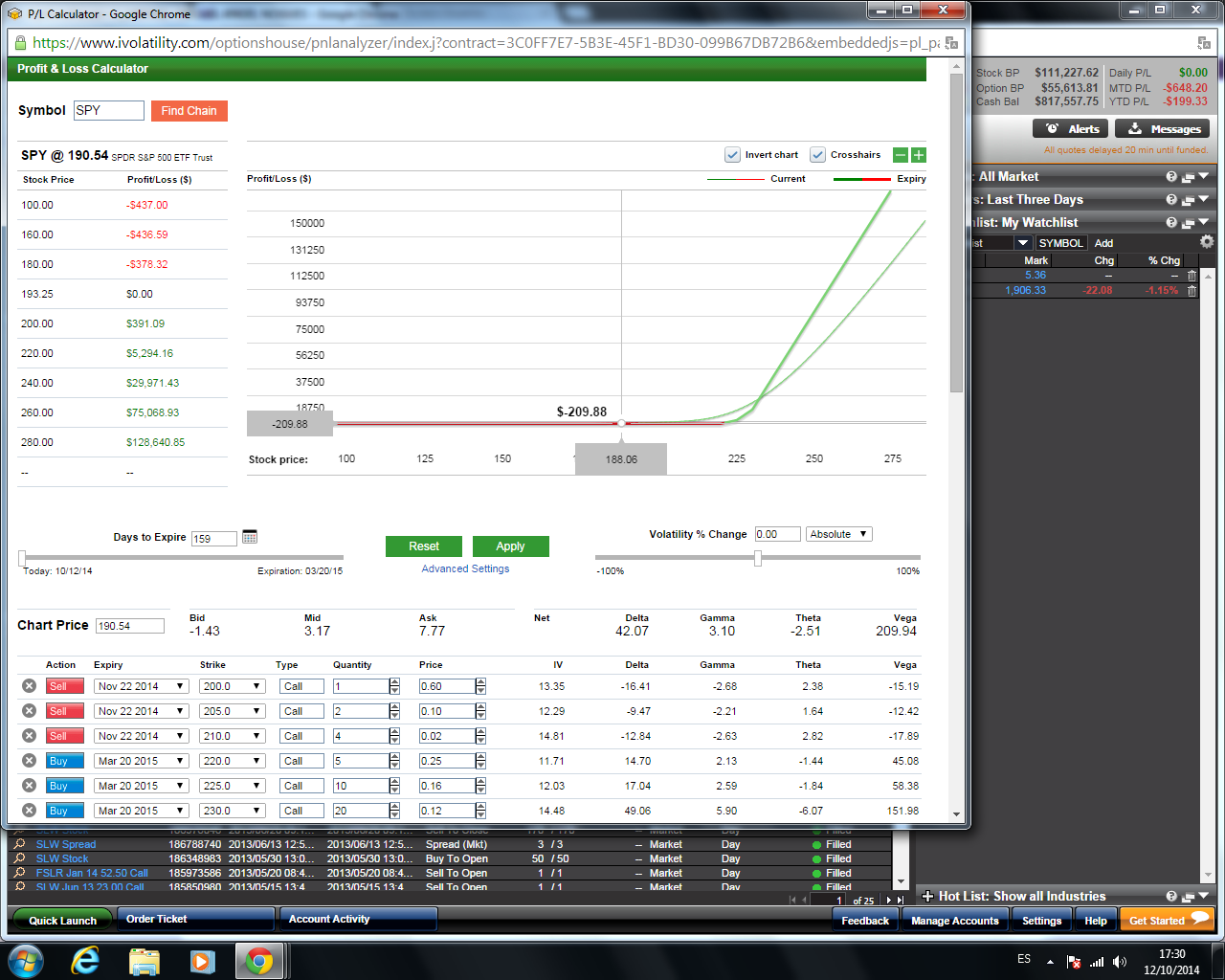Zoom out the chart with minus icon
Viewport: 1225px width, 980px height.
pos(901,155)
